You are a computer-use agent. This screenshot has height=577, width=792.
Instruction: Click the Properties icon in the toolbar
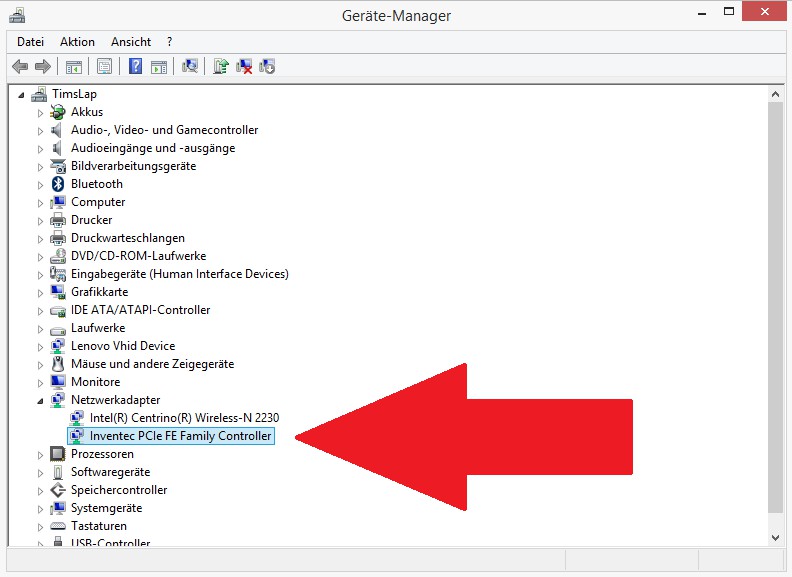point(103,67)
